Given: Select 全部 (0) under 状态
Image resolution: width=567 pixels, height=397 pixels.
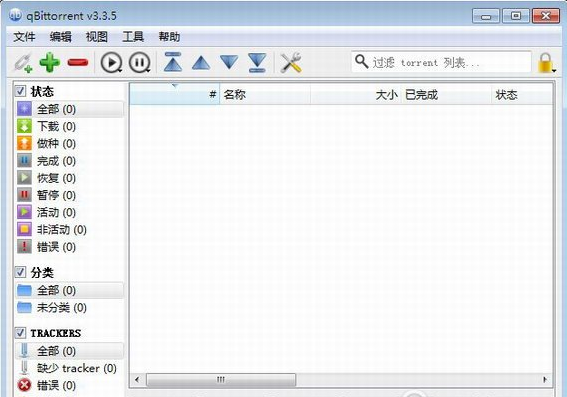Looking at the screenshot, I should [69, 109].
